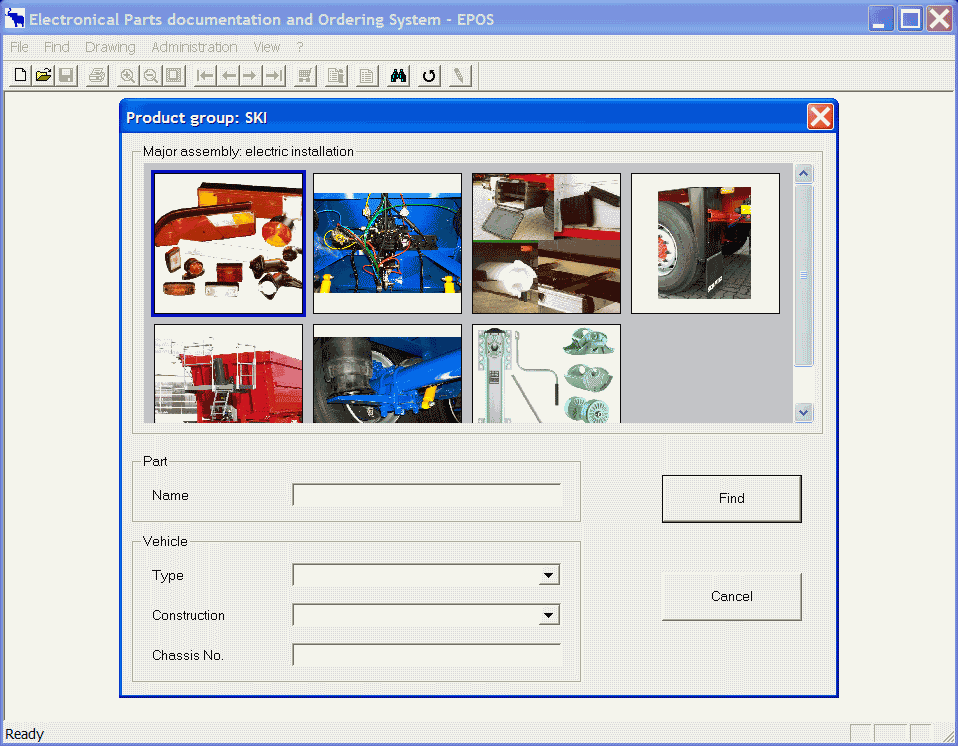Image resolution: width=958 pixels, height=746 pixels.
Task: Select the wheel mudflap thumbnail
Action: 705,243
